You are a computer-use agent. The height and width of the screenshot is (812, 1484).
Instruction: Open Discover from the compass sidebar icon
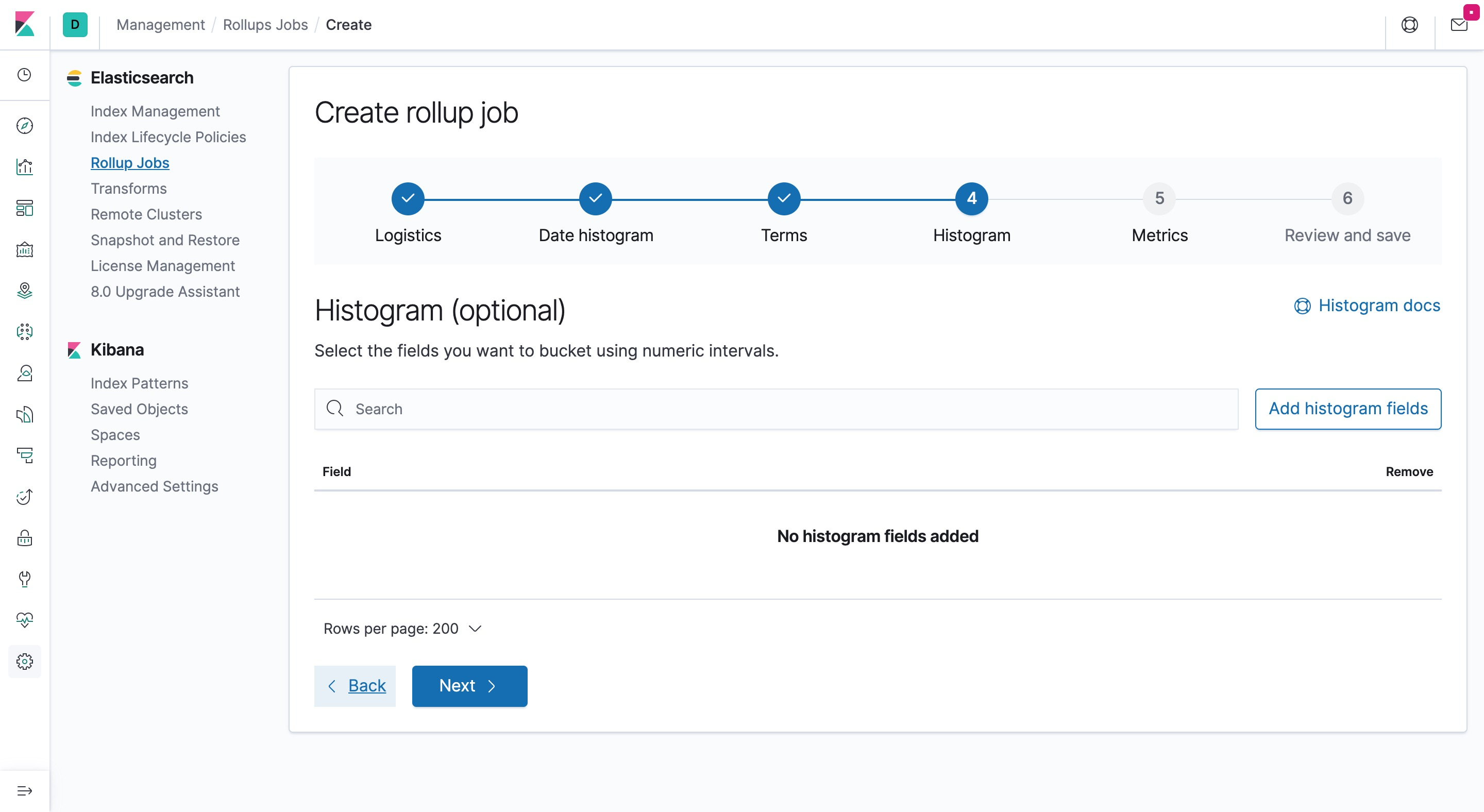pyautogui.click(x=24, y=126)
